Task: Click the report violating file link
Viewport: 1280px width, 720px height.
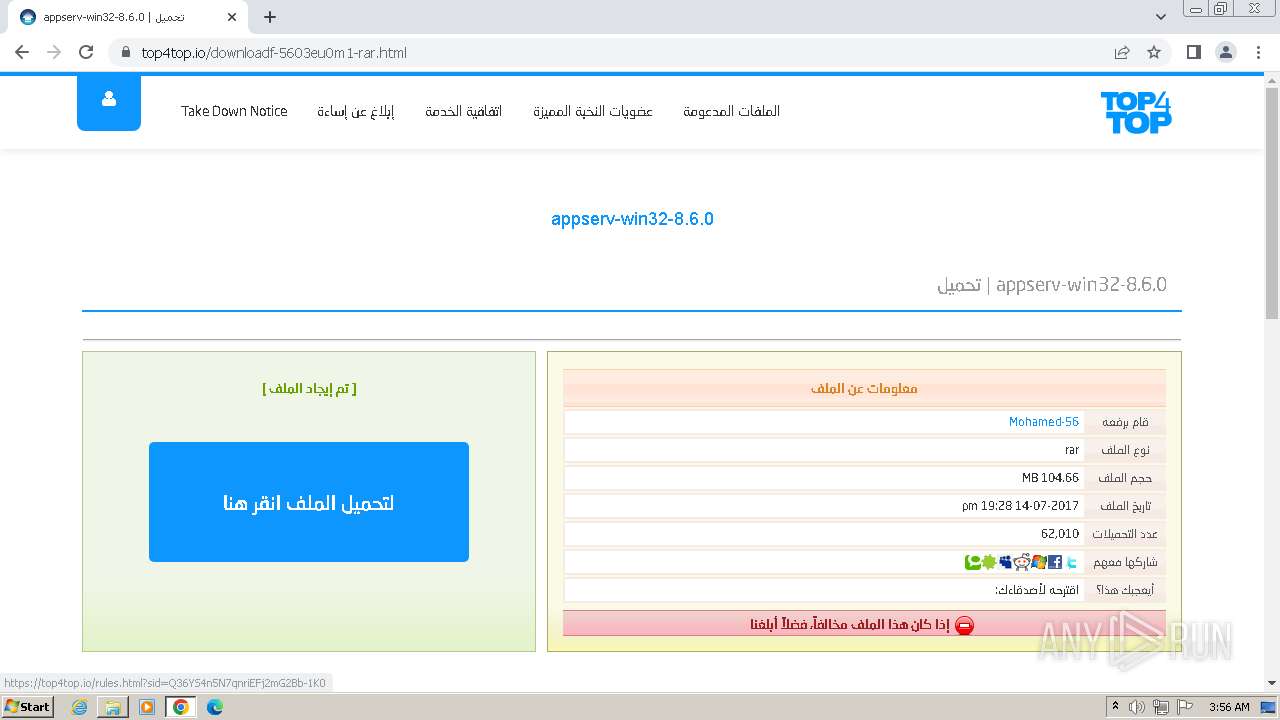Action: pos(849,625)
